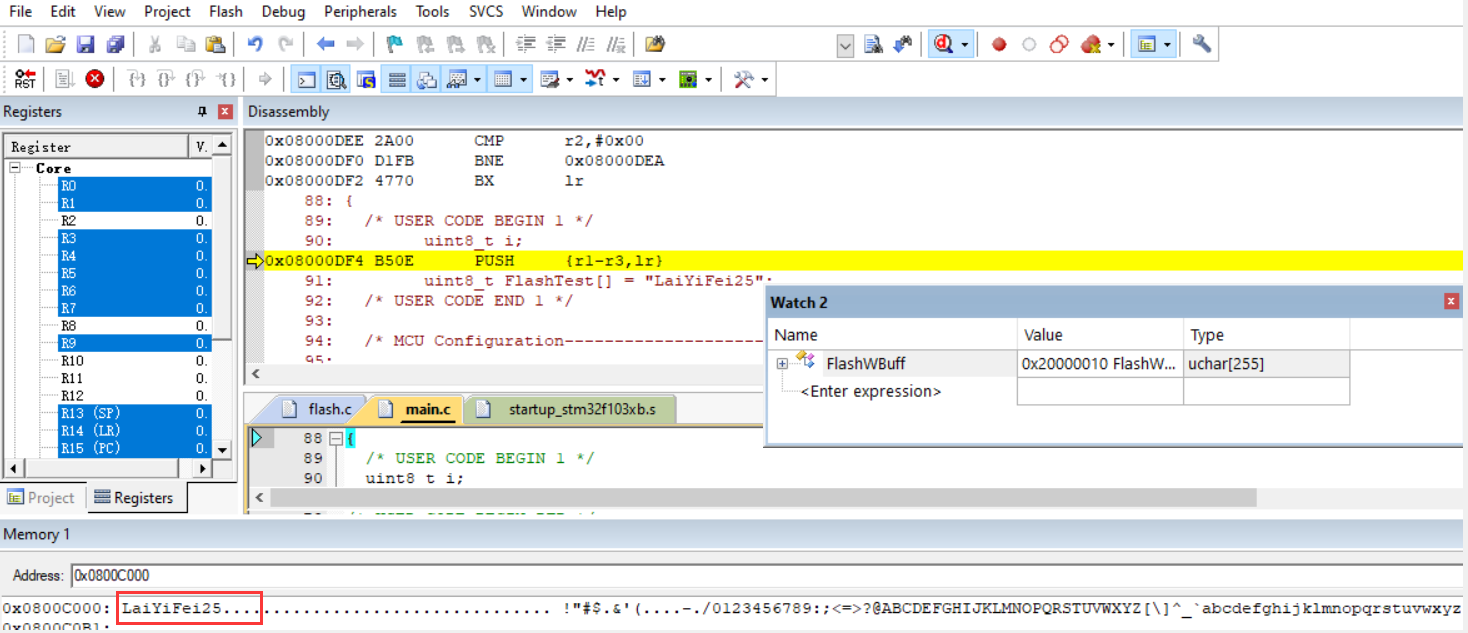Click the Start/Stop Debug Session icon
This screenshot has height=633, width=1468.
(x=942, y=45)
